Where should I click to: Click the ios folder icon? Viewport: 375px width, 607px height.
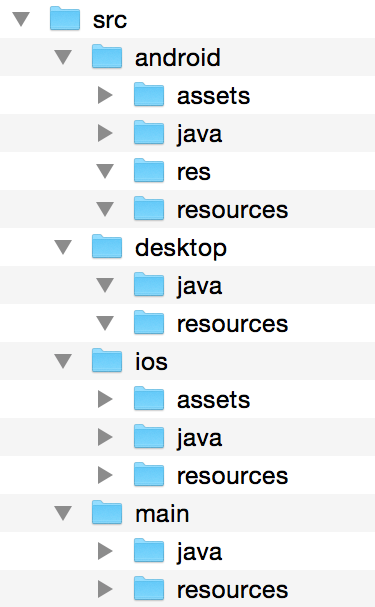[107, 360]
